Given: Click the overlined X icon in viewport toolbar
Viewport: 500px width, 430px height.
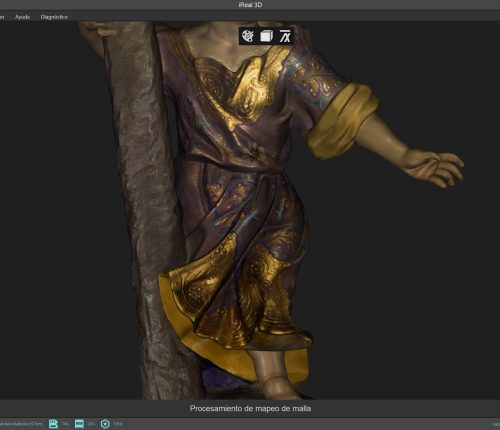Looking at the screenshot, I should point(285,36).
